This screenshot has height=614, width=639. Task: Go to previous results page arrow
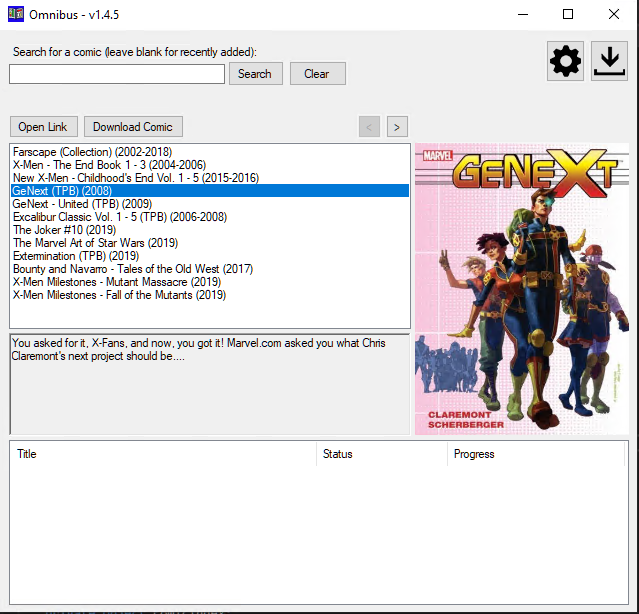click(x=369, y=127)
